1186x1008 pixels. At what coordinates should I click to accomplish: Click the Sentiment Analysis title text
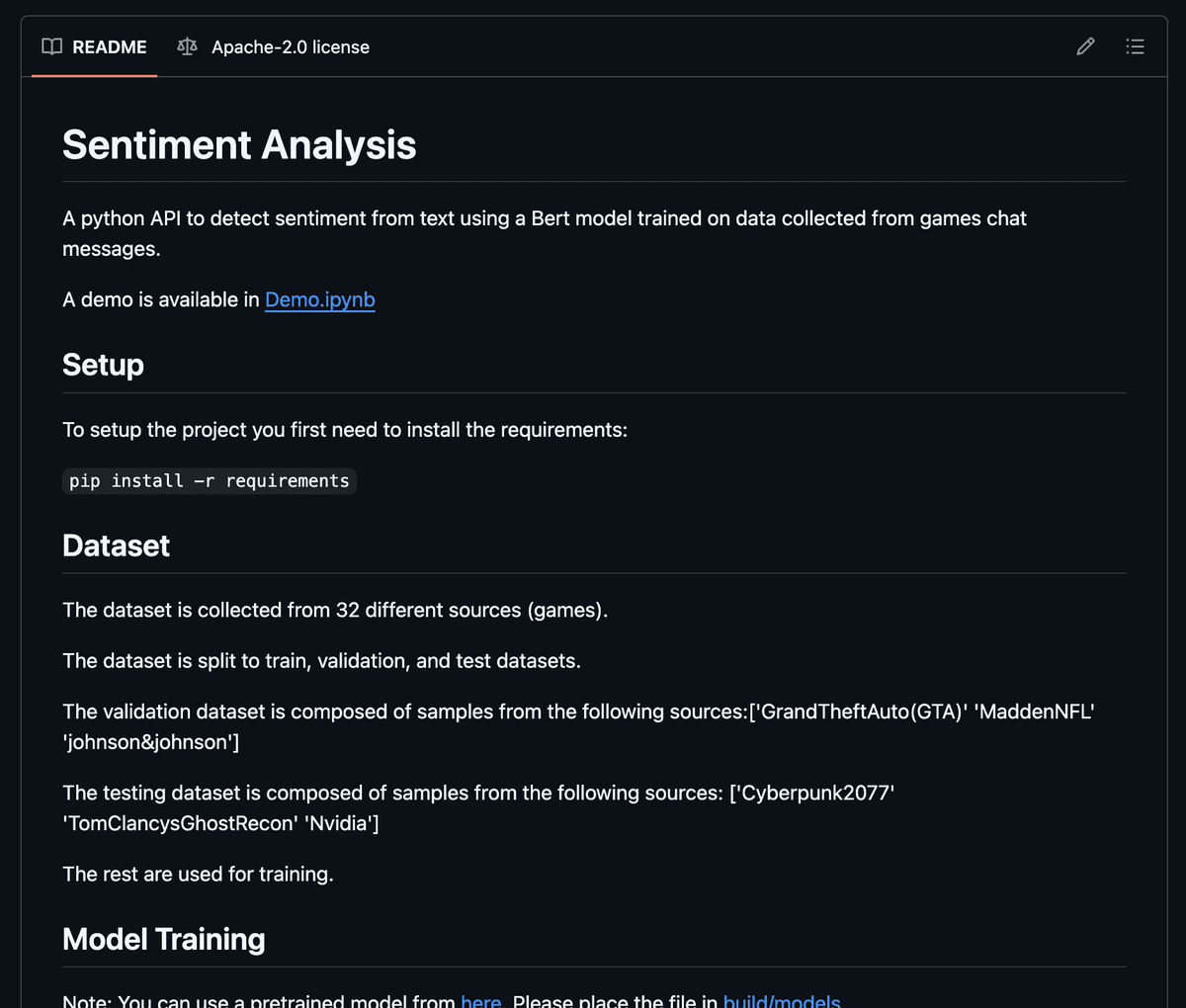point(239,145)
